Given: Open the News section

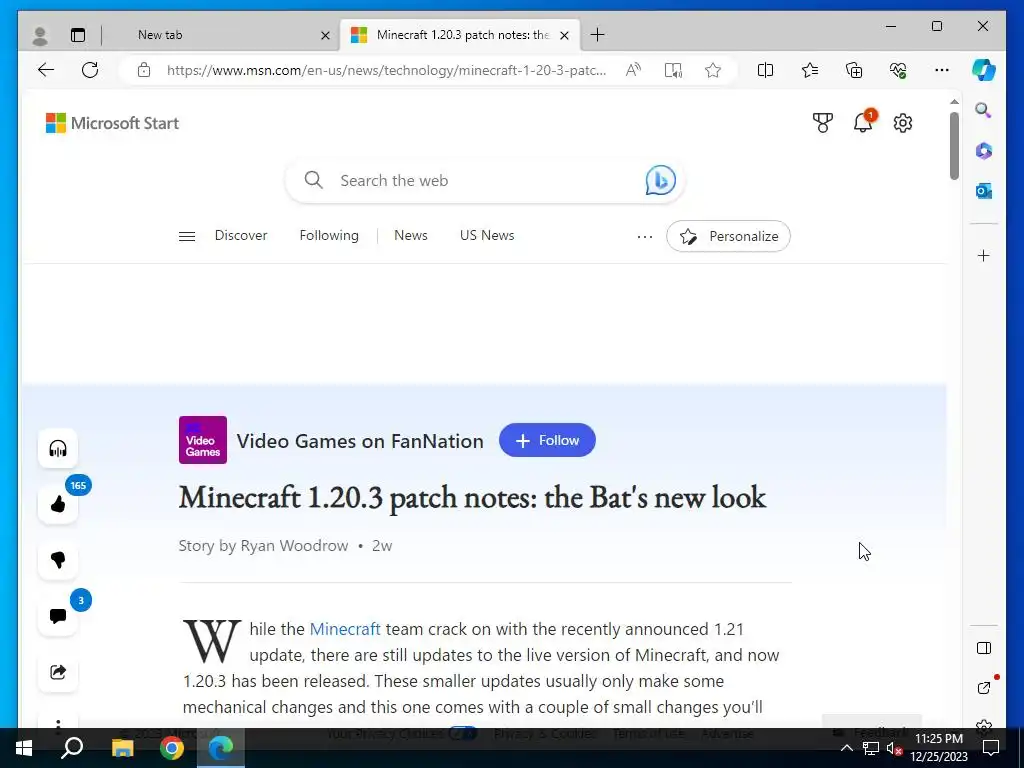Looking at the screenshot, I should 411,235.
